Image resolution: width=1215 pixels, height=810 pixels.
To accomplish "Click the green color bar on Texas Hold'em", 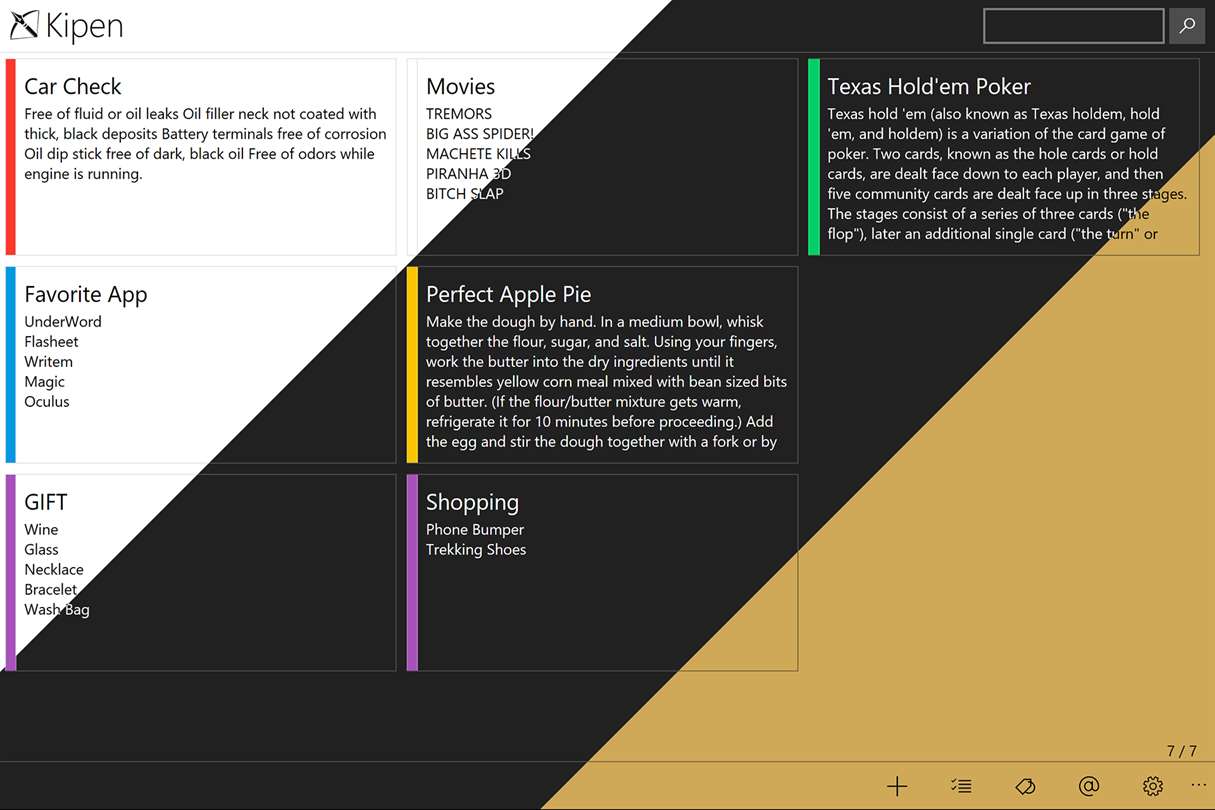I will [814, 157].
